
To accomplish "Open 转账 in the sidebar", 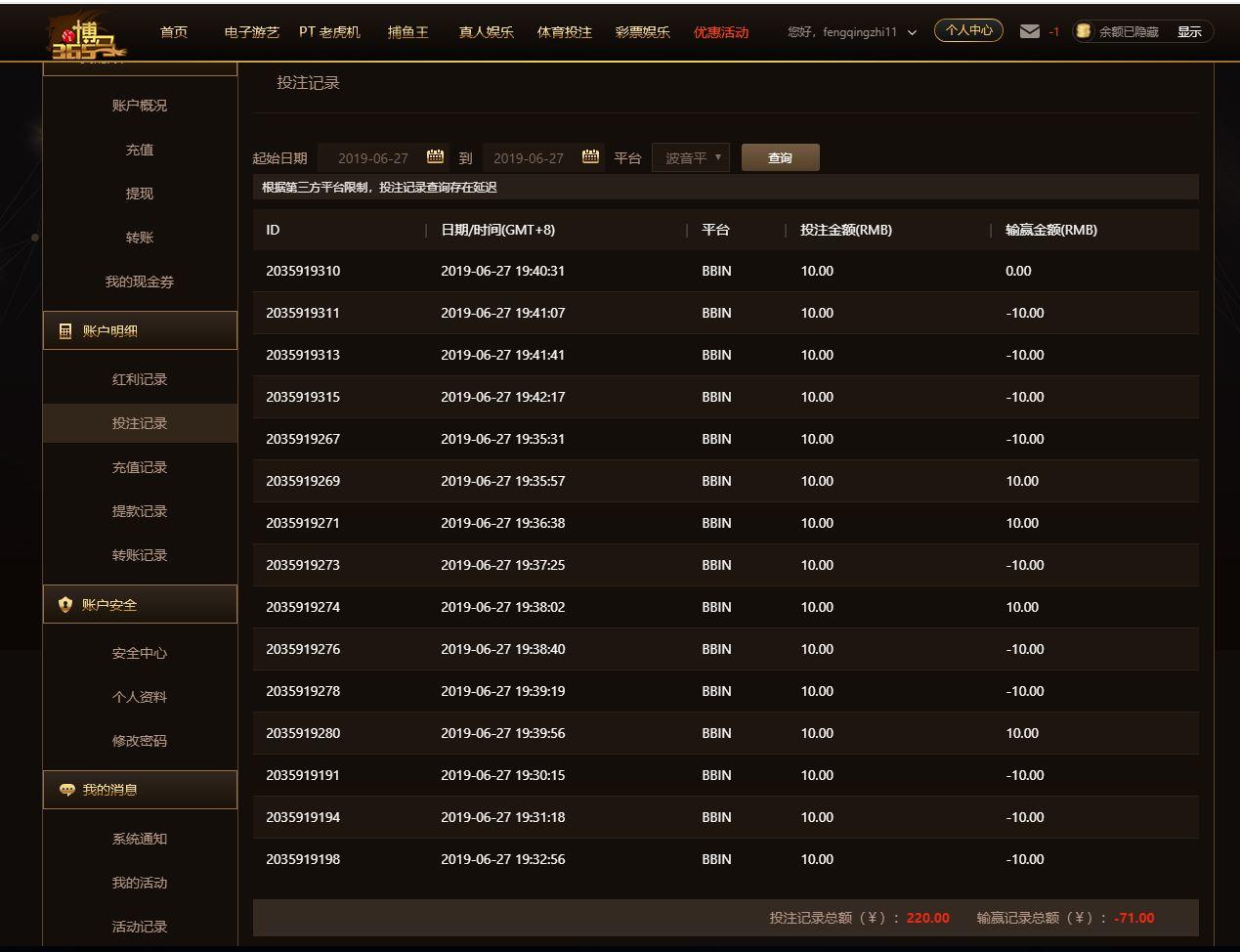I will pyautogui.click(x=140, y=238).
